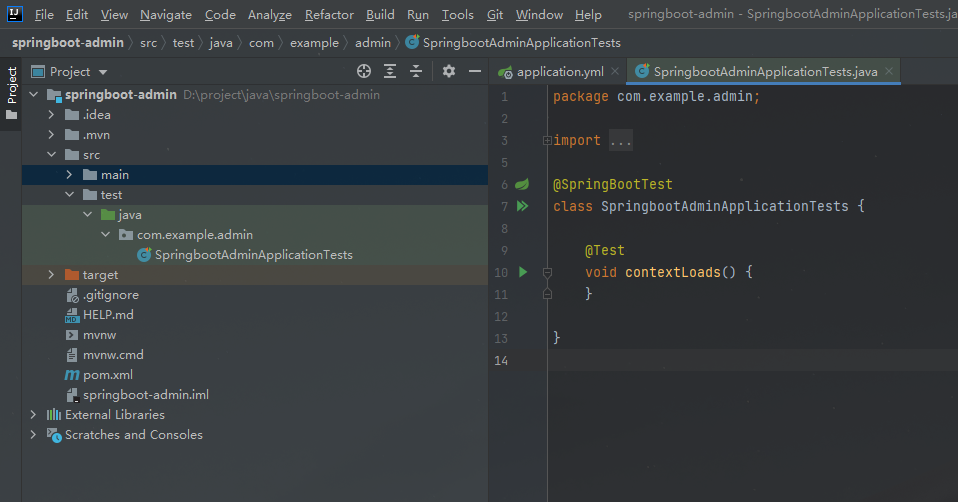Expand the main folder
Viewport: 958px width, 502px height.
(x=69, y=175)
